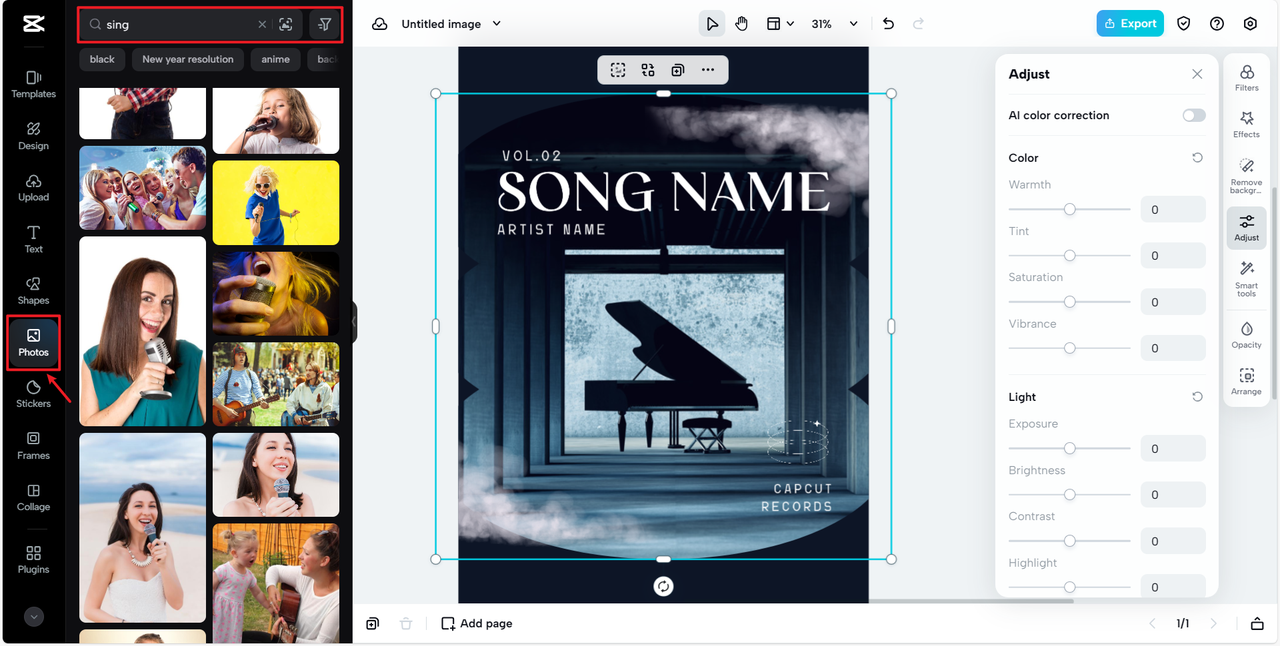The image size is (1280, 646).
Task: Open the Frames panel
Action: click(33, 445)
